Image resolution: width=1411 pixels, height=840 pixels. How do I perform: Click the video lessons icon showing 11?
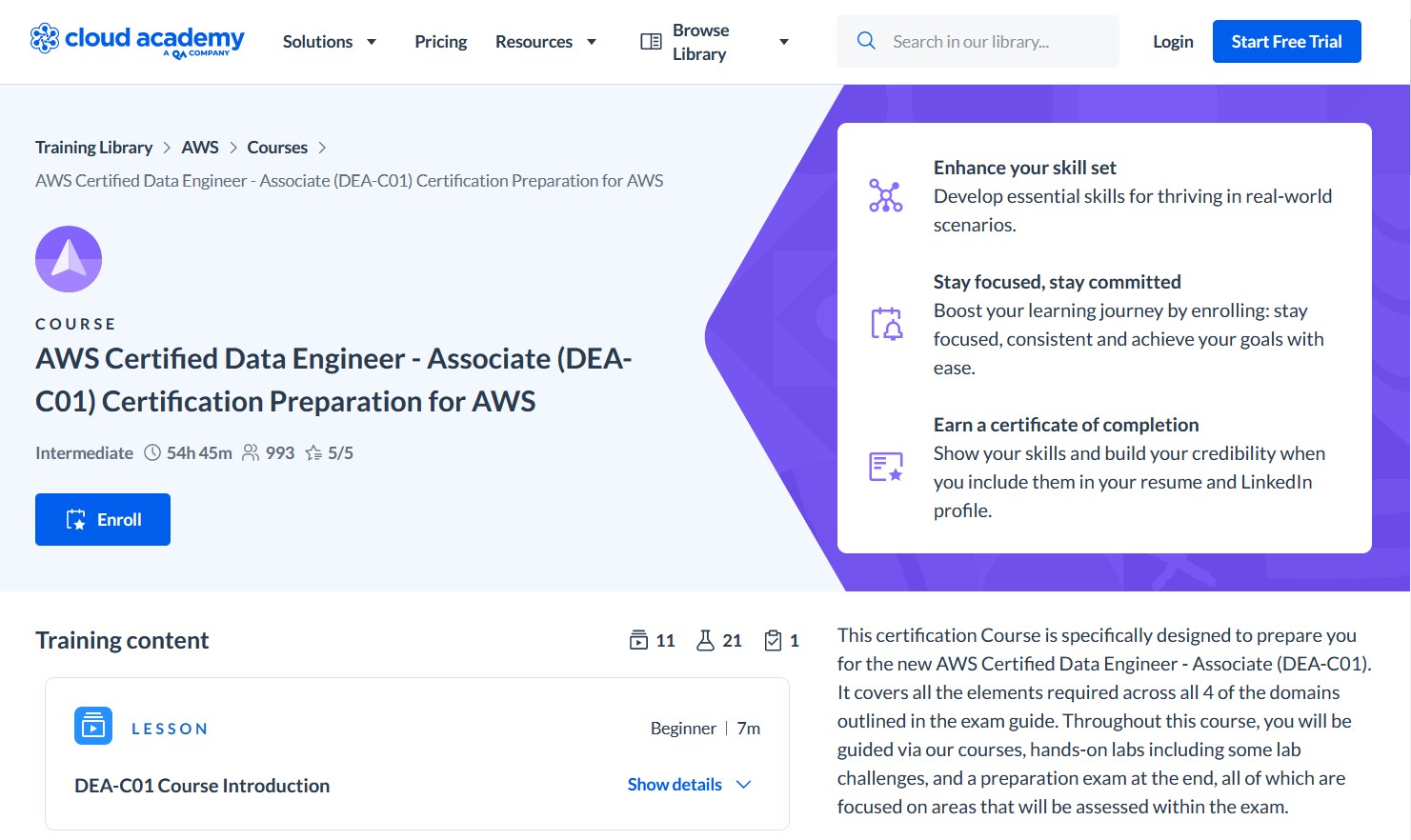click(639, 640)
